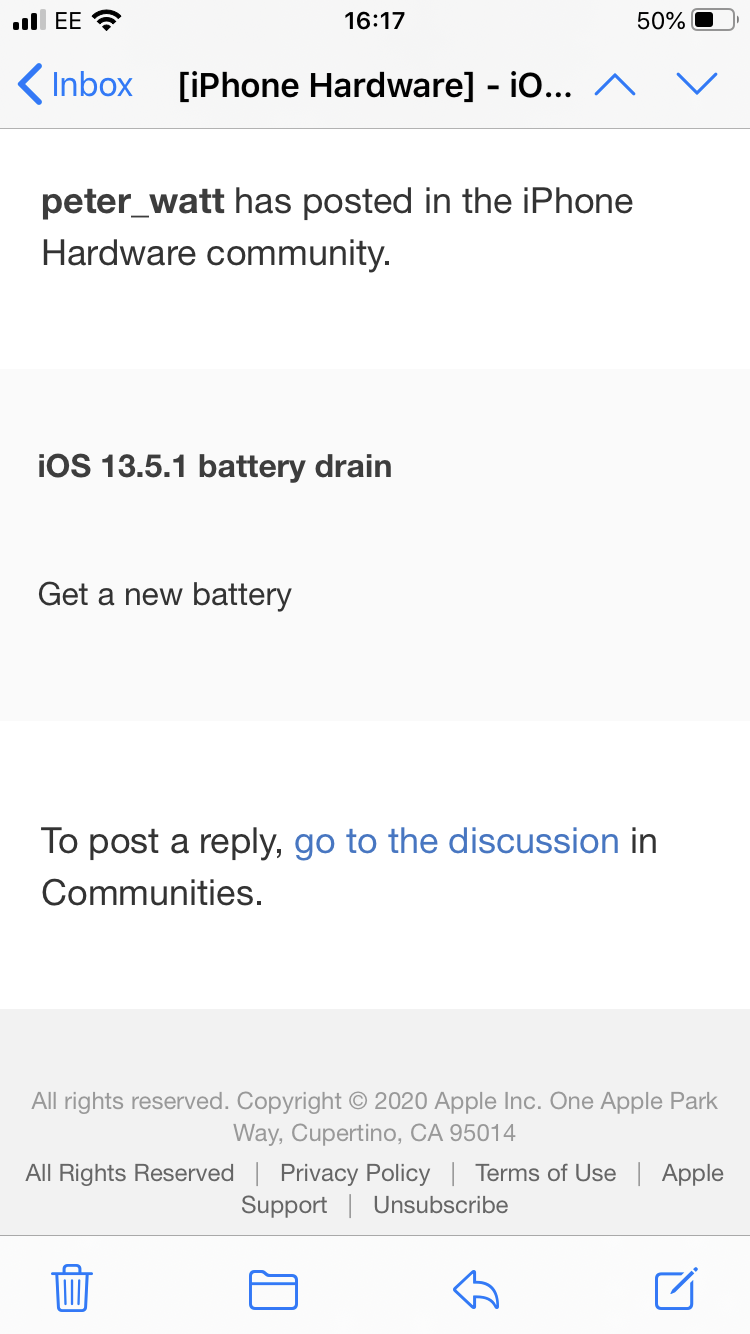This screenshot has height=1334, width=750.
Task: Tap the email subject title in header
Action: point(375,86)
